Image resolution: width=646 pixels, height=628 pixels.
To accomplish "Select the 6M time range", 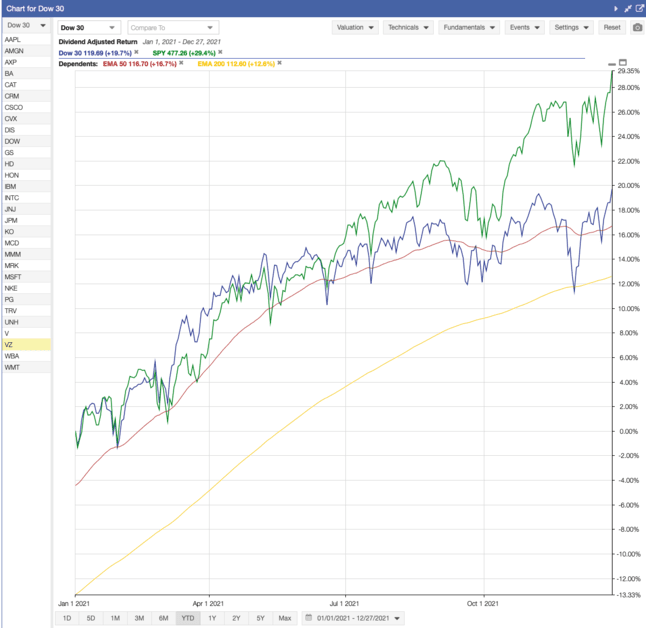I will click(x=164, y=618).
